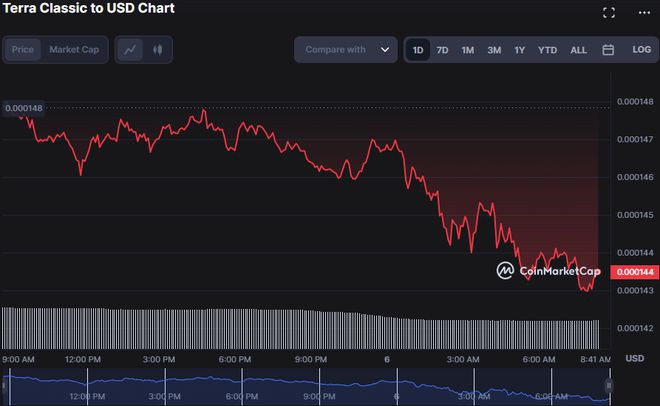Select the 1D time range
This screenshot has height=406, width=660.
click(x=418, y=50)
